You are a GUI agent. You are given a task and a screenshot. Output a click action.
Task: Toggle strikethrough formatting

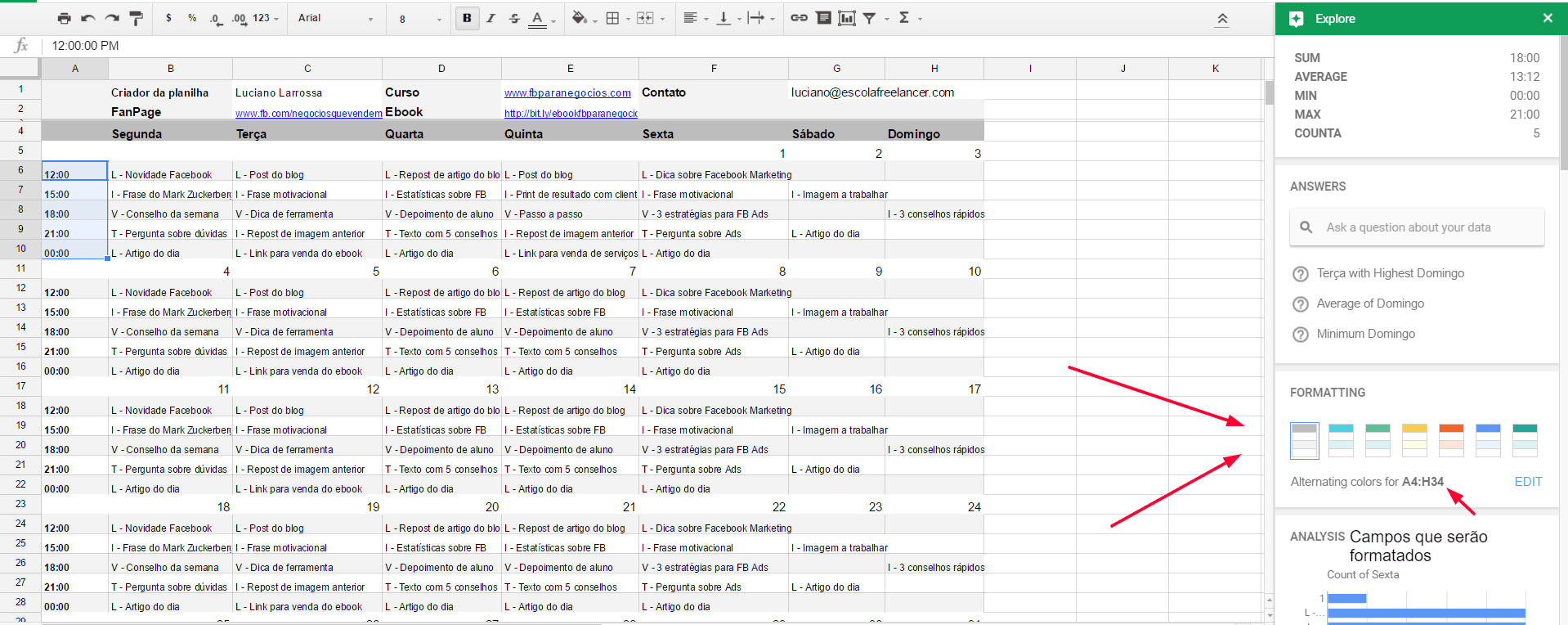tap(514, 18)
